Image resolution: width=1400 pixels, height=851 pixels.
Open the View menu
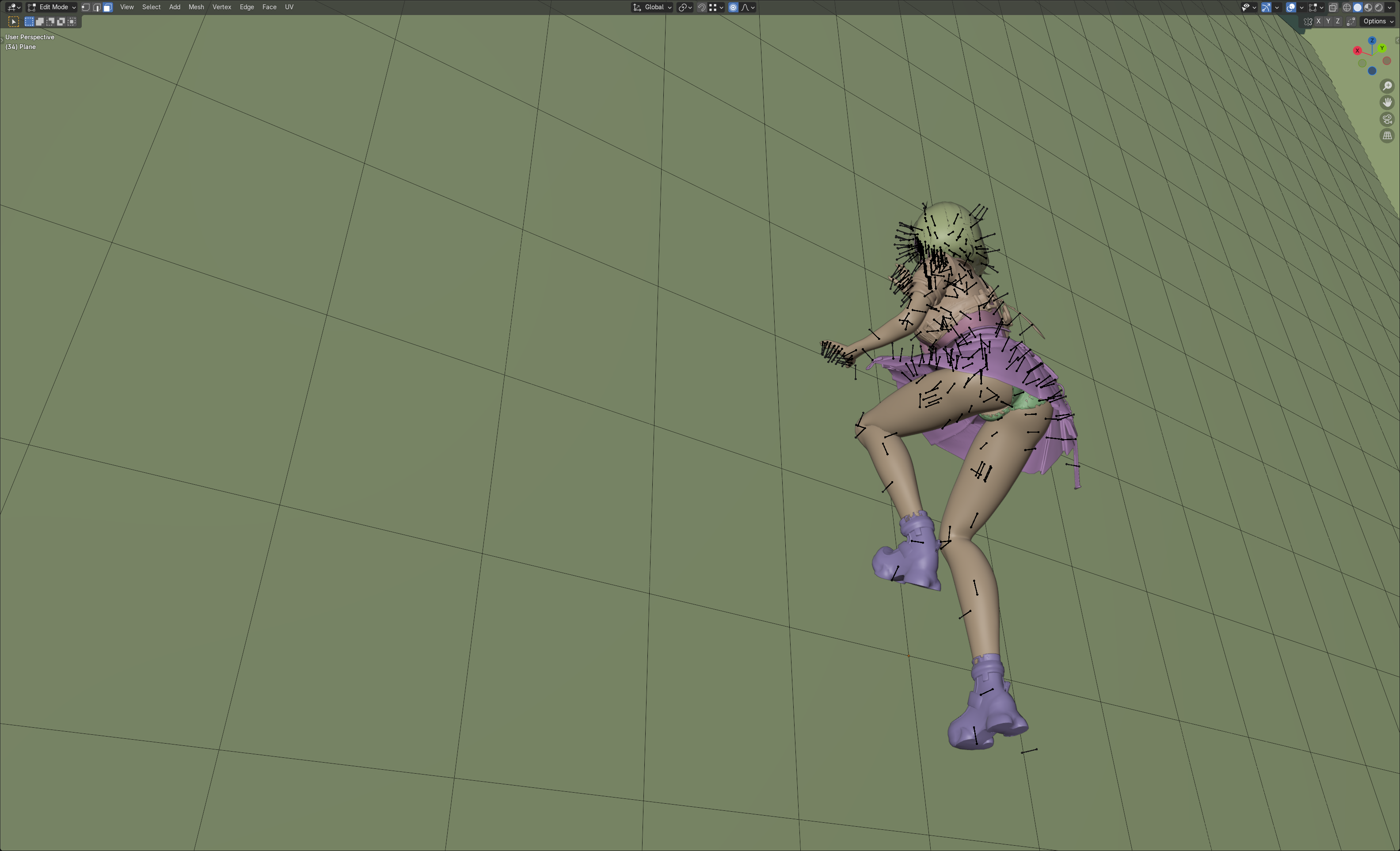tap(127, 8)
